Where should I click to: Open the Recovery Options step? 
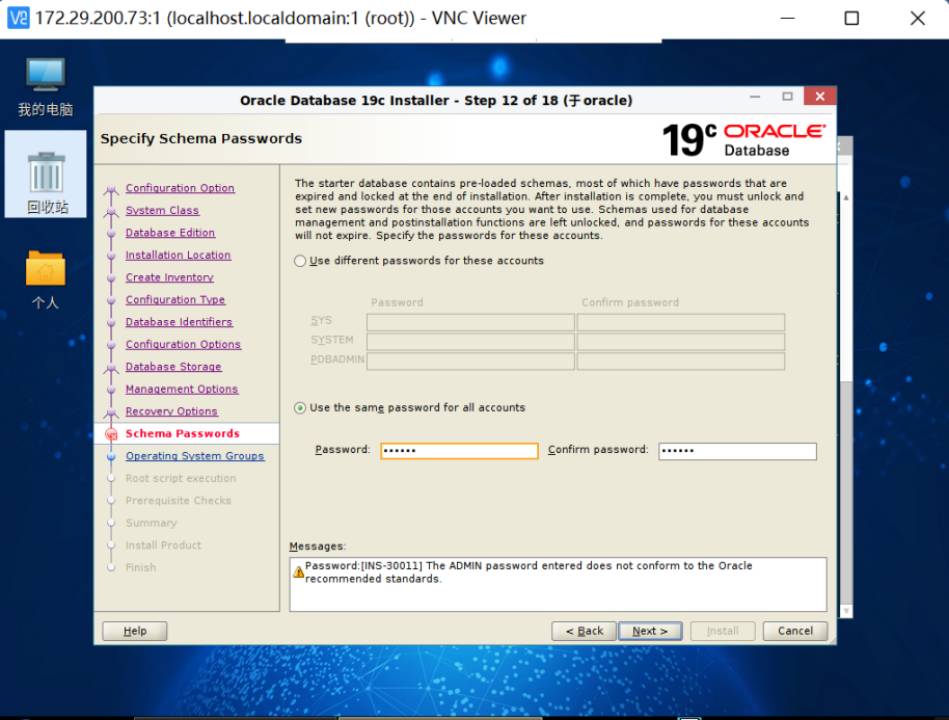point(171,411)
